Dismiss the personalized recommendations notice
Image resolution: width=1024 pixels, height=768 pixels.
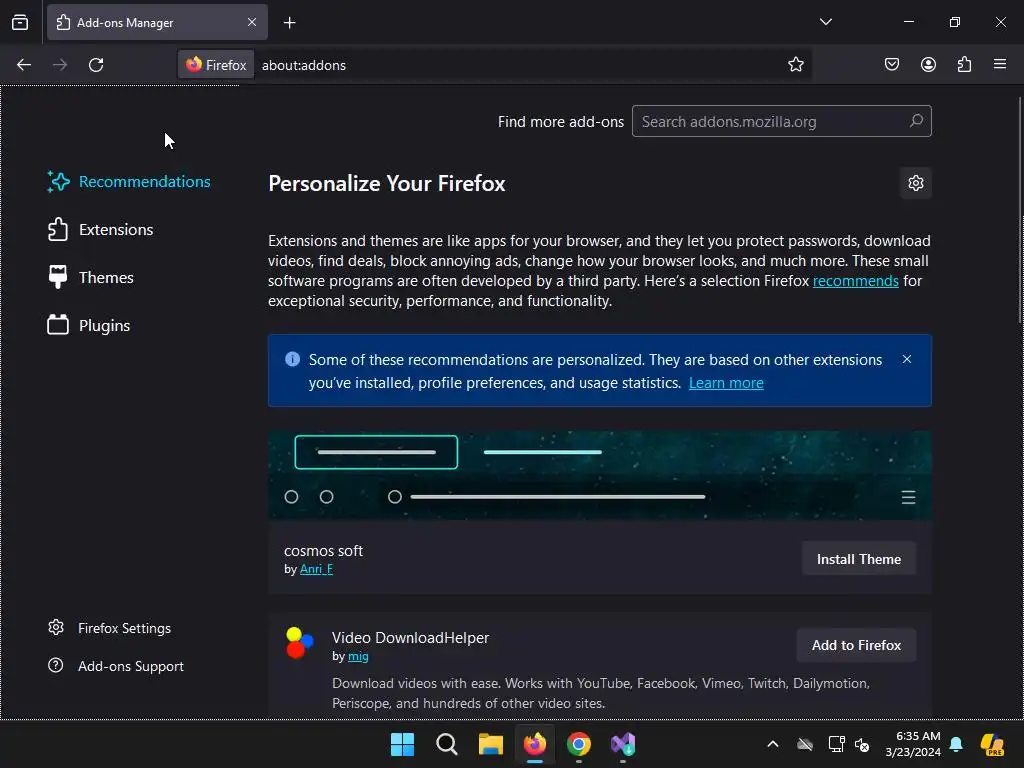[x=906, y=359]
